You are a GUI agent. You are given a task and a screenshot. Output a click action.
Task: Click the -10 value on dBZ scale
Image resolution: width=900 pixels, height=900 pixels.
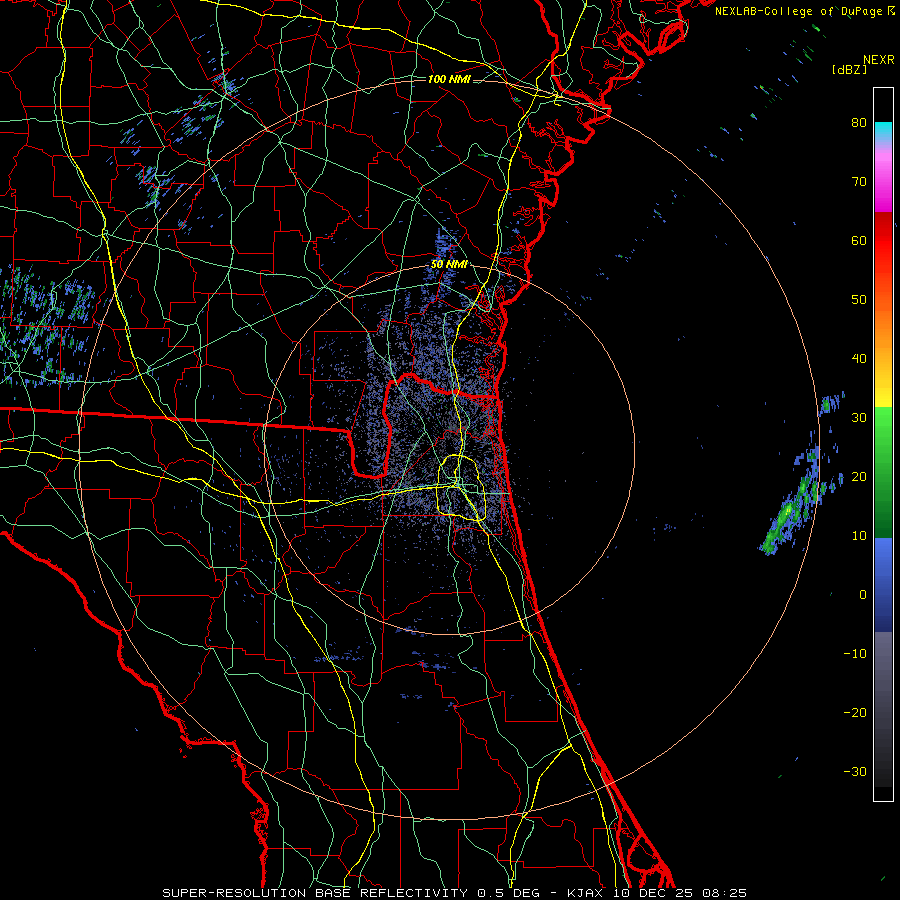pos(855,654)
